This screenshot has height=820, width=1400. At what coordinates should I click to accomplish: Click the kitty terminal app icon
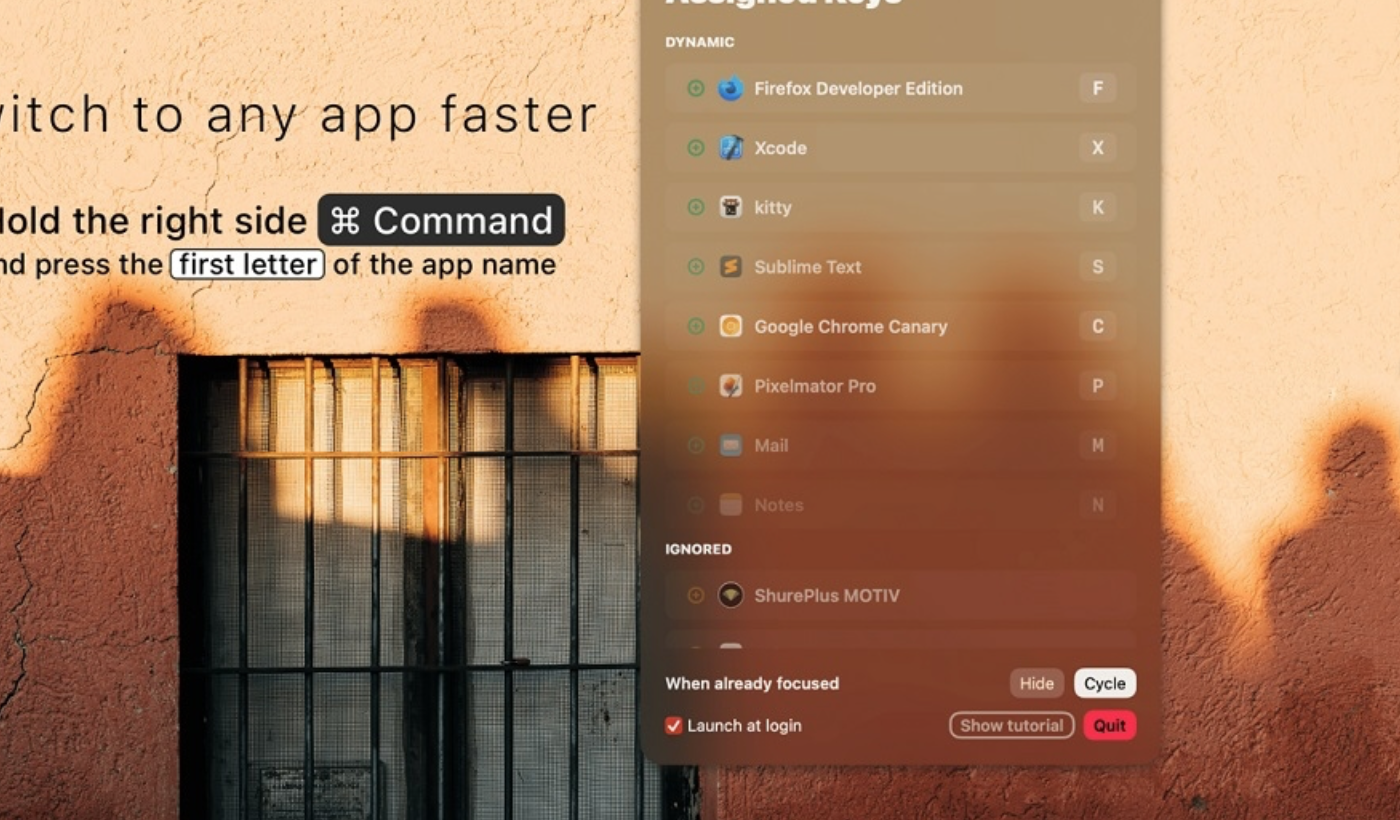tap(731, 207)
